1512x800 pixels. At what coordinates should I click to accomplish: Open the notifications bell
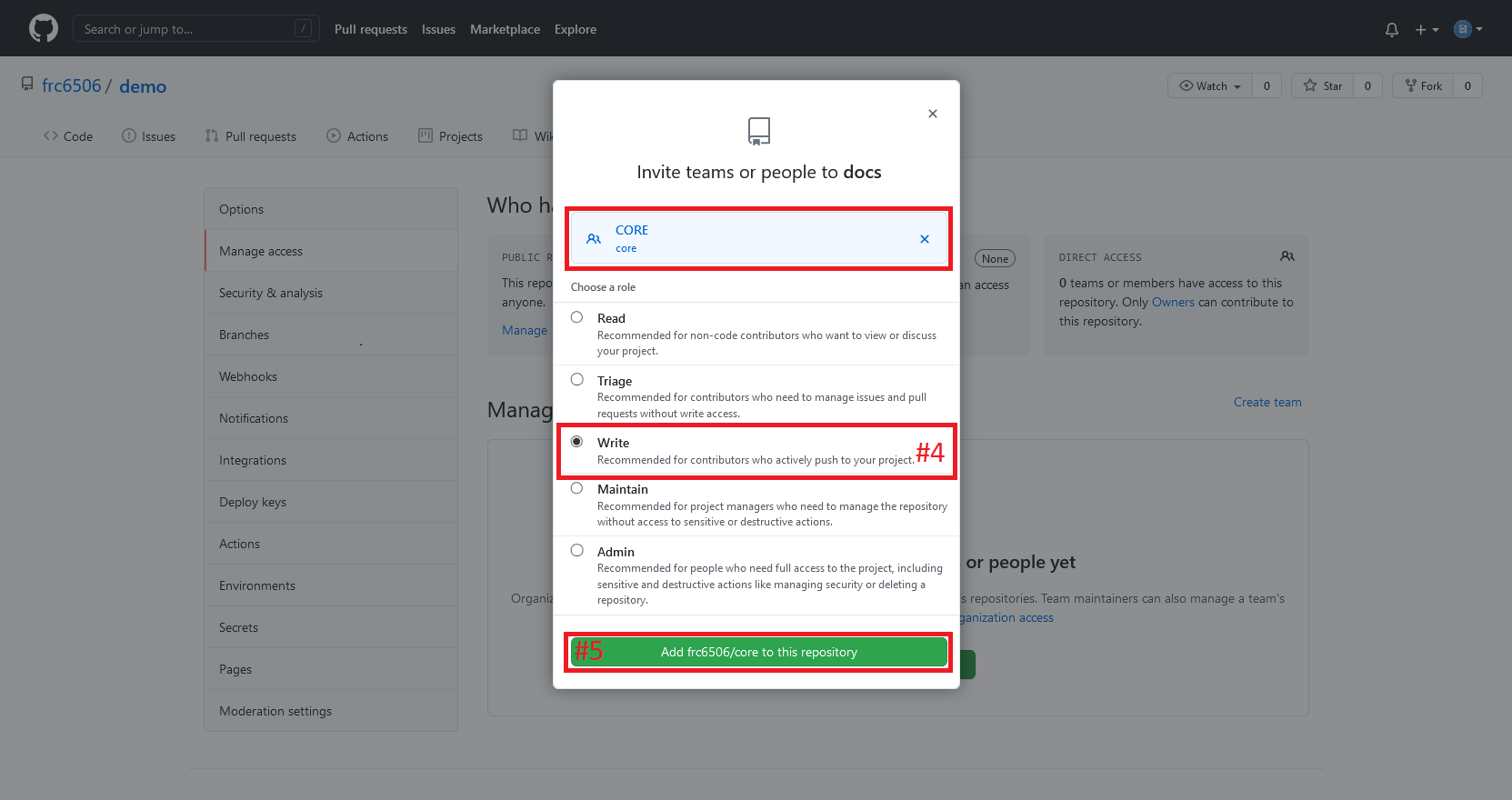(1392, 29)
